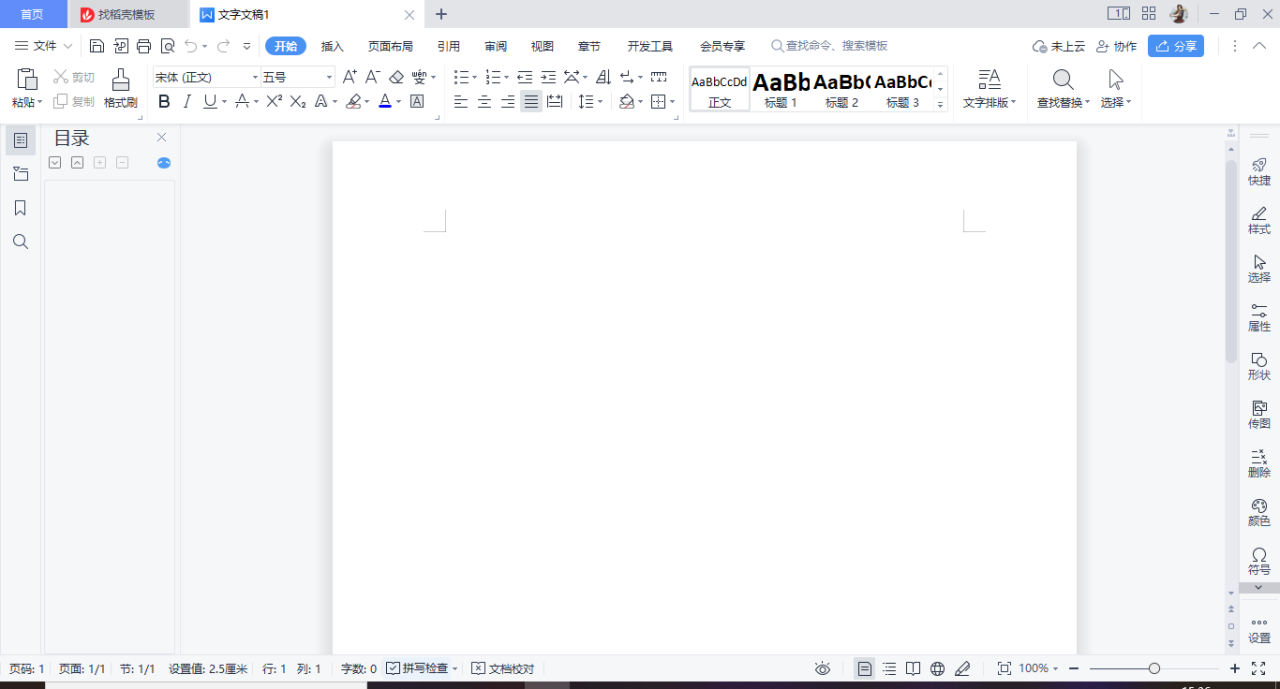Apply subscript formatting

click(x=298, y=102)
